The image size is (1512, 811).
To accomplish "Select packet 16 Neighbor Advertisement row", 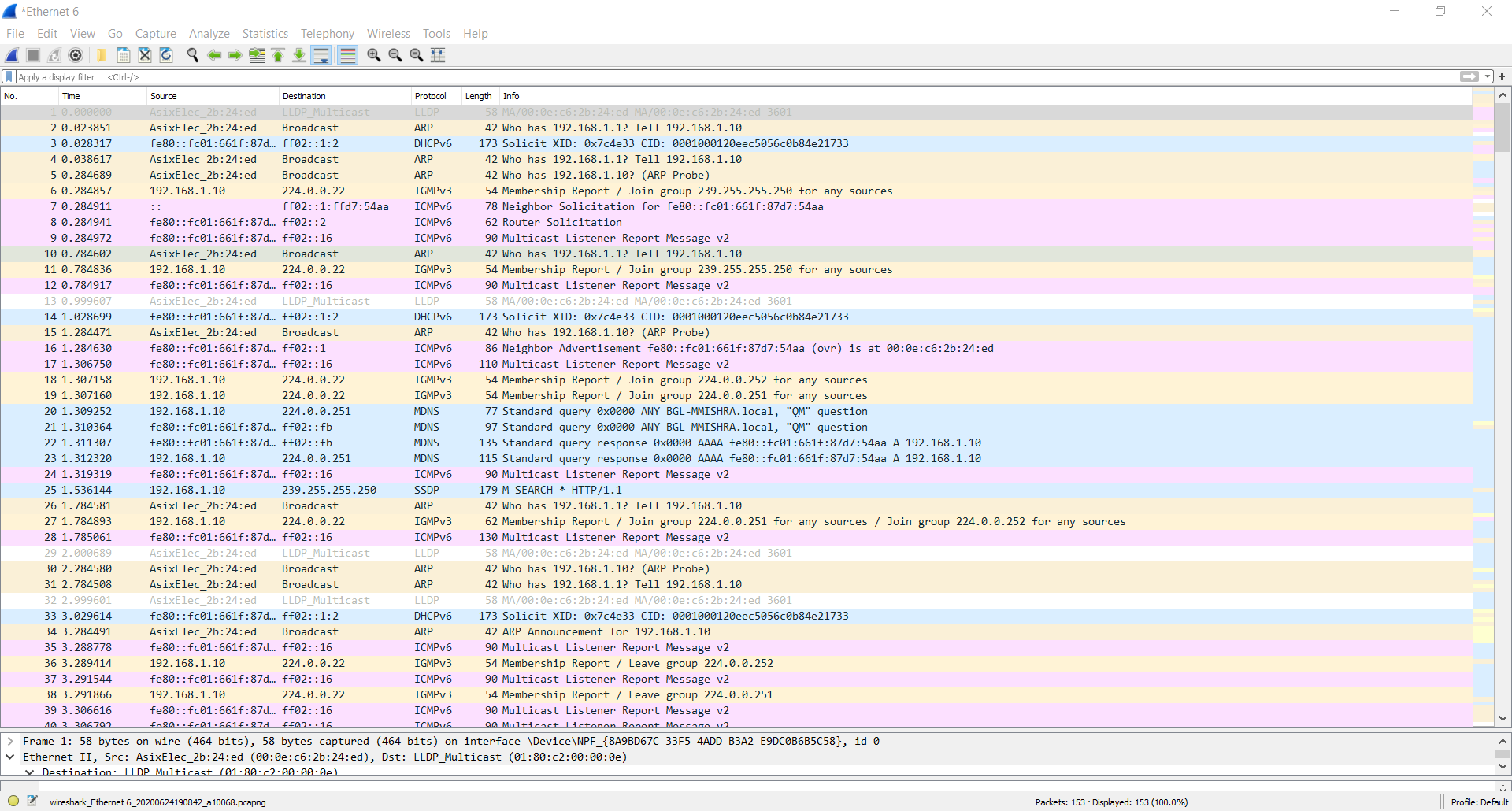I will pos(736,348).
